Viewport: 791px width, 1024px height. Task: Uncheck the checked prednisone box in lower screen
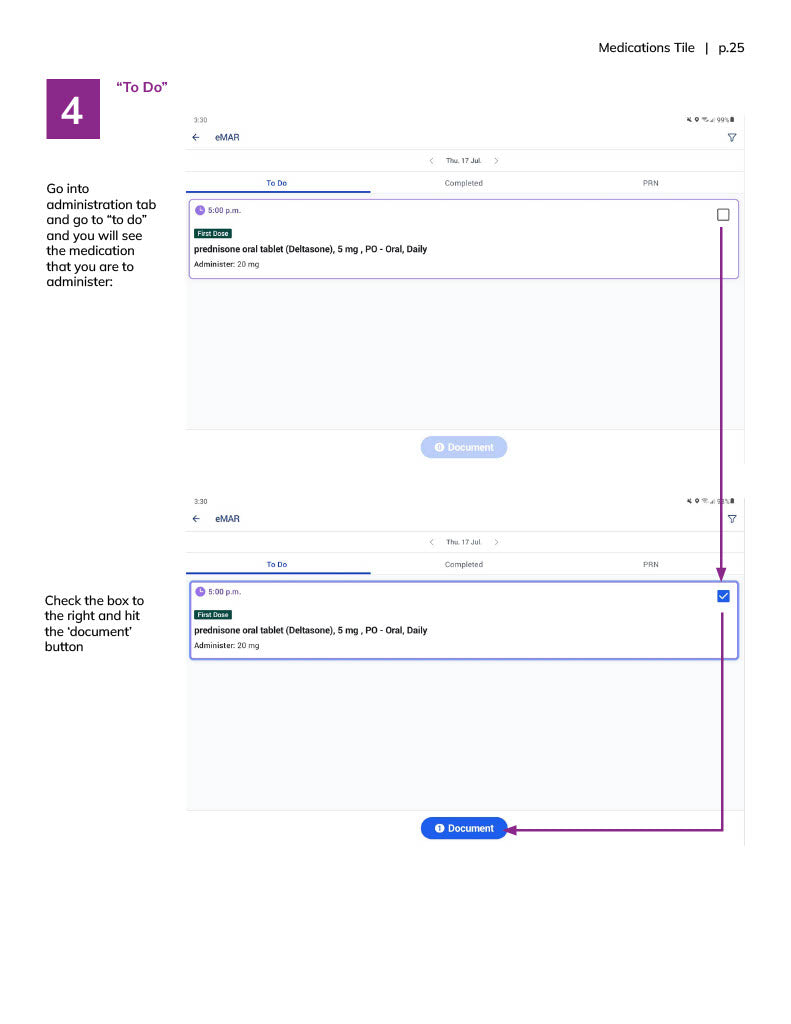click(723, 596)
